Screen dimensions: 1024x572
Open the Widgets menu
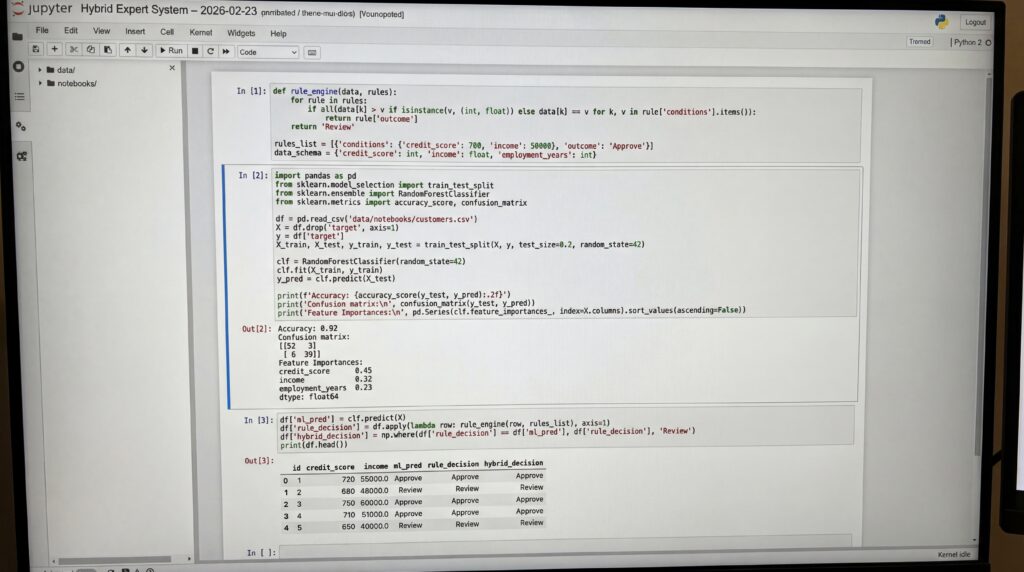point(241,33)
